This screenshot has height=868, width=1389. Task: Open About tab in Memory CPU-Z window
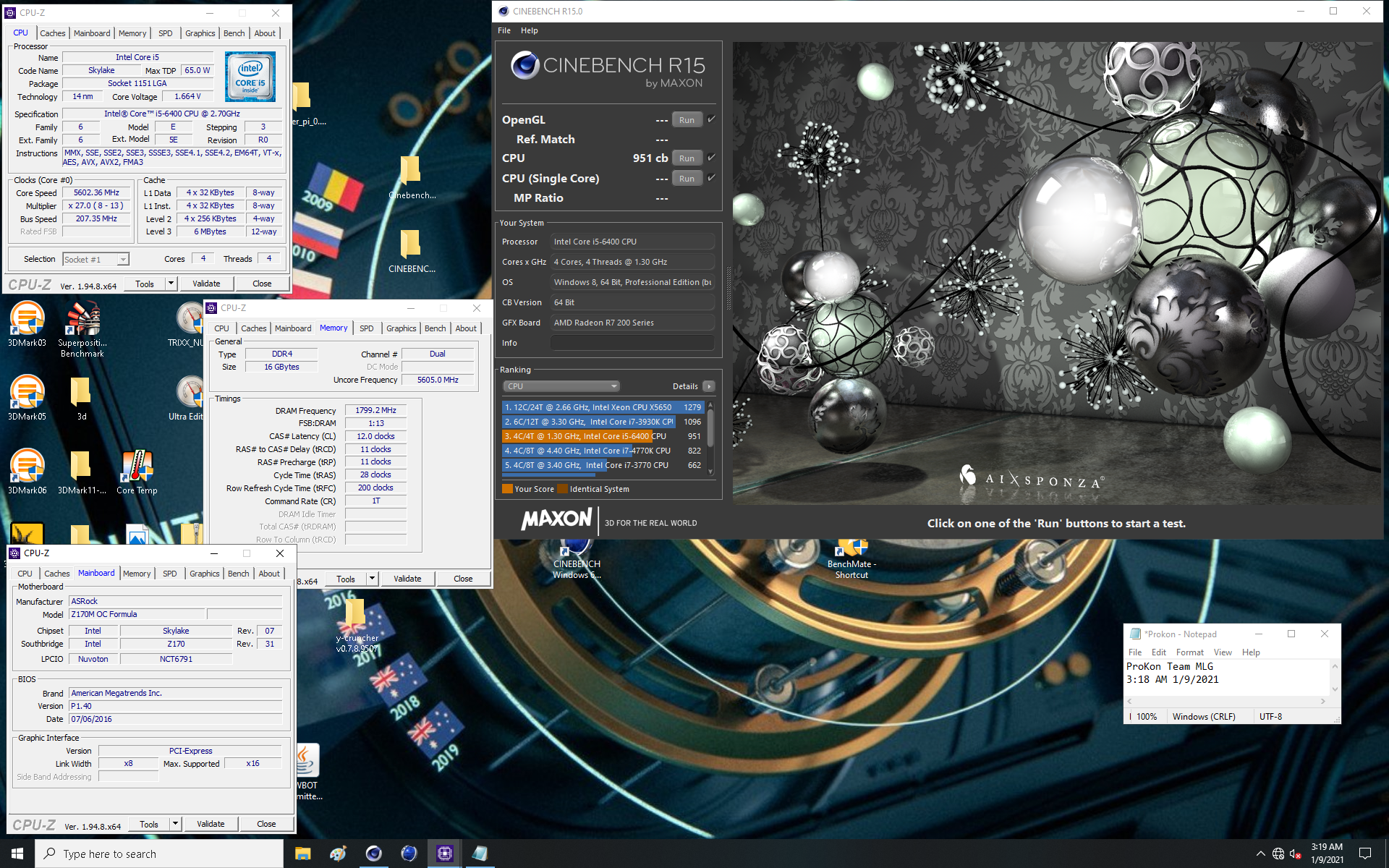pos(466,328)
